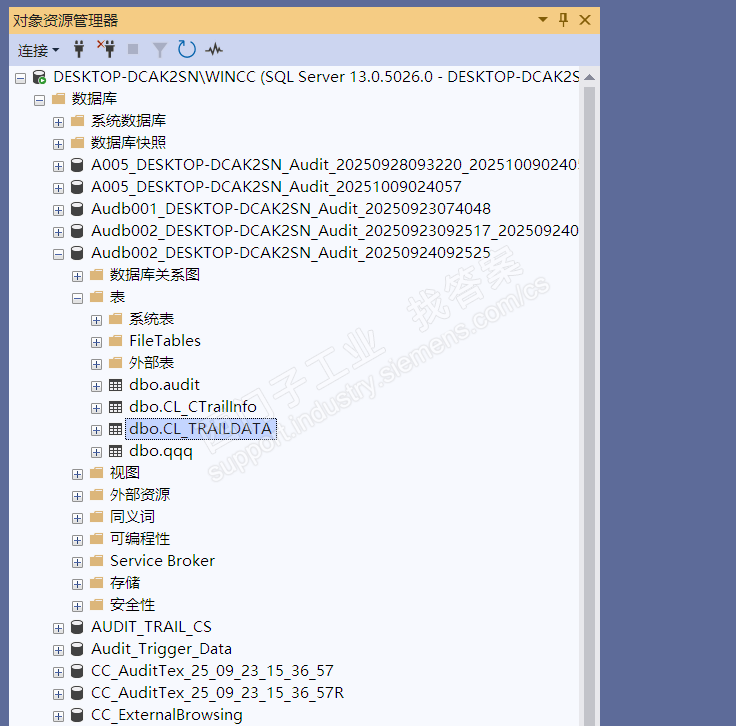736x726 pixels.
Task: Collapse the 数据库 folder node
Action: coord(39,100)
